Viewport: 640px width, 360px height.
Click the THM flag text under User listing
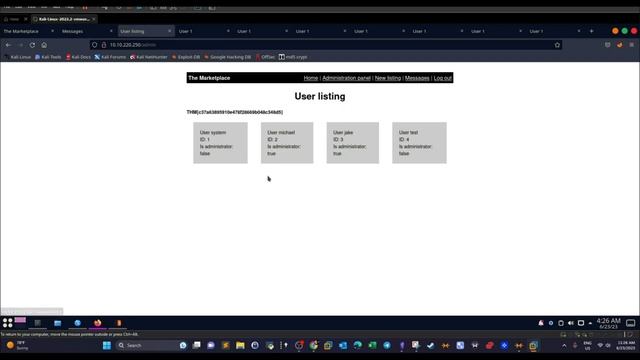pos(235,112)
